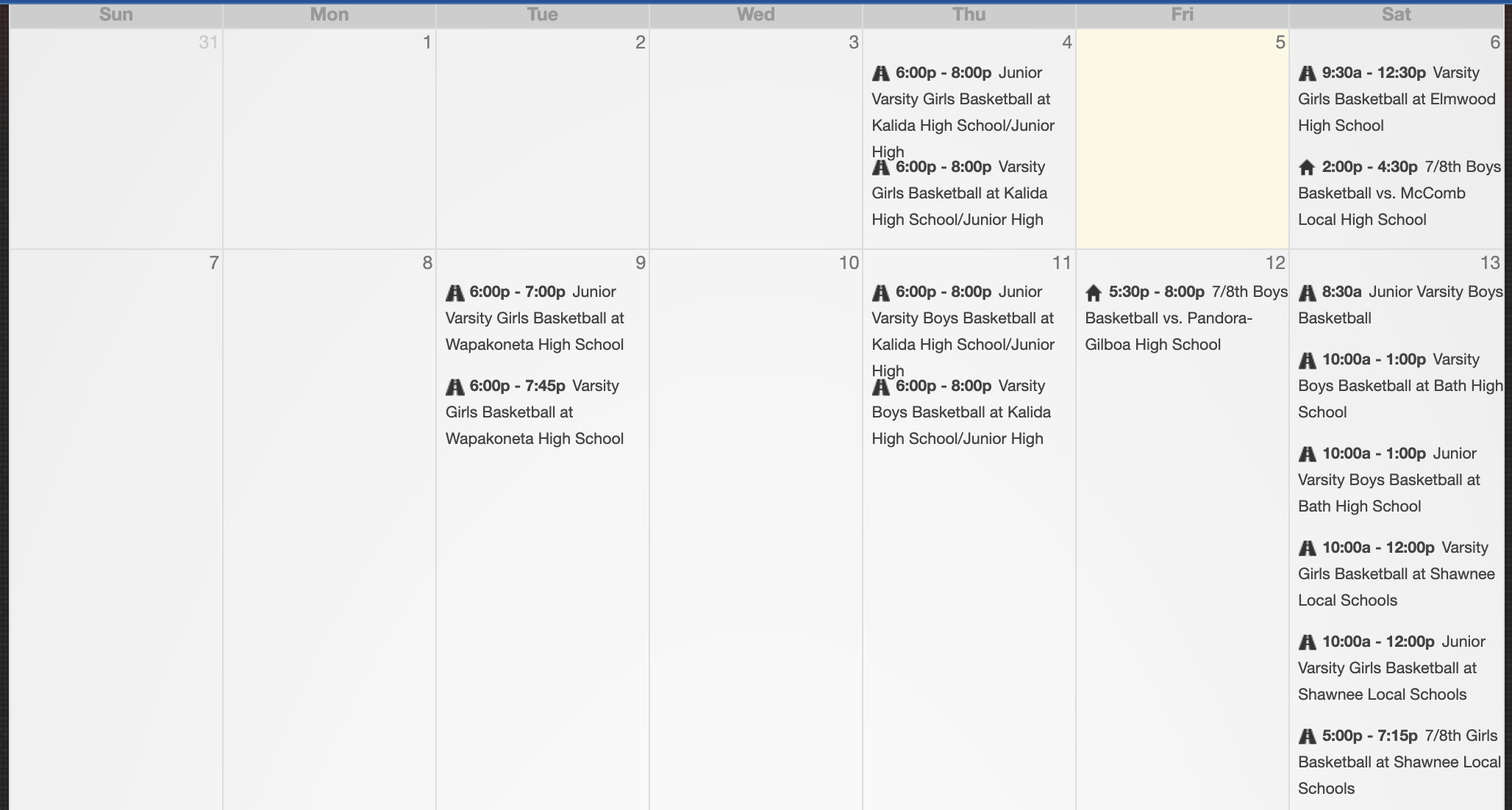Open Junior Varsity Girls at Shawnee Local event
1512x810 pixels.
click(1392, 668)
